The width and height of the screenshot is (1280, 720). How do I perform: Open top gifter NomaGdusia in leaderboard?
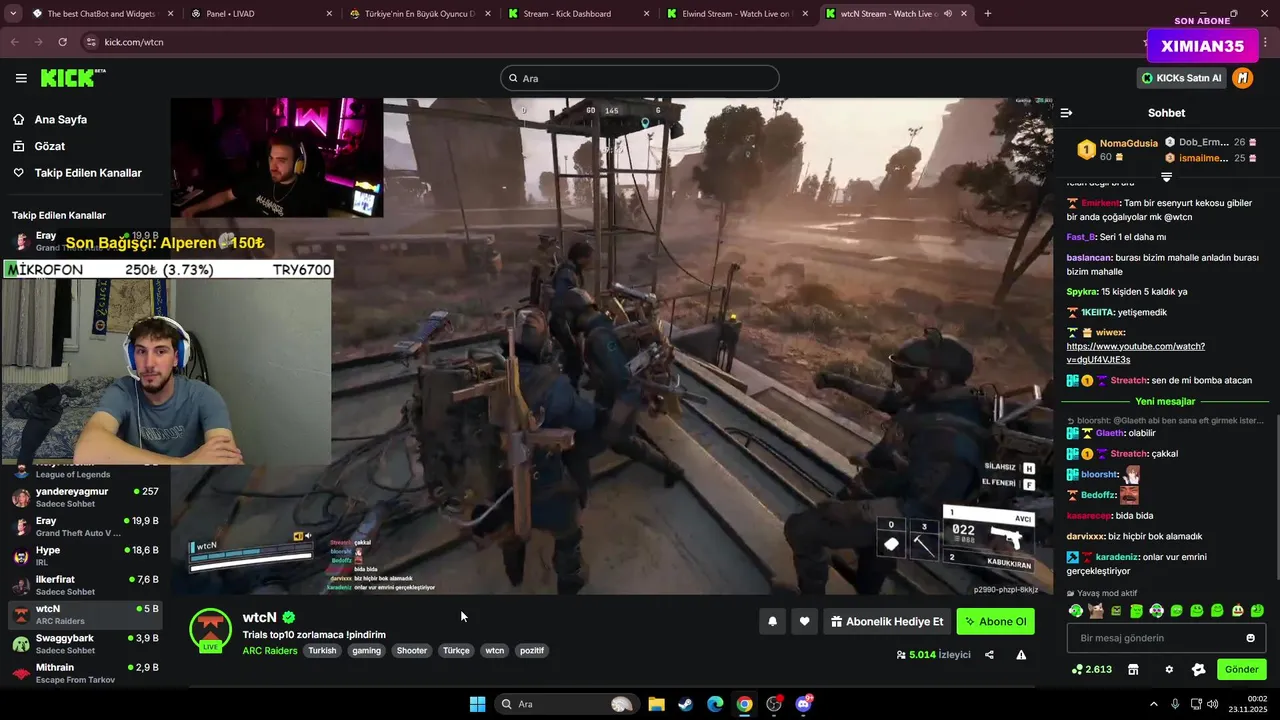[1128, 143]
